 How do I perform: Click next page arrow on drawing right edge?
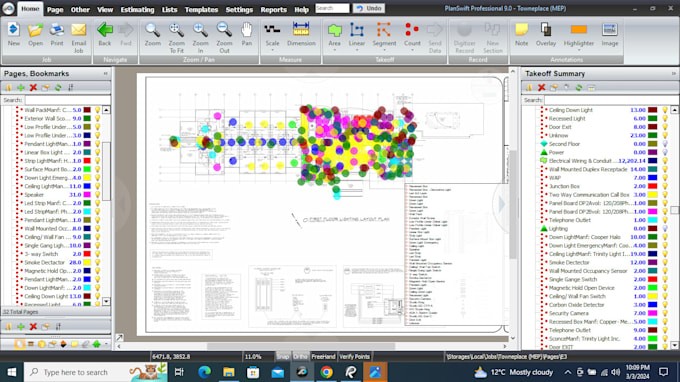click(502, 204)
